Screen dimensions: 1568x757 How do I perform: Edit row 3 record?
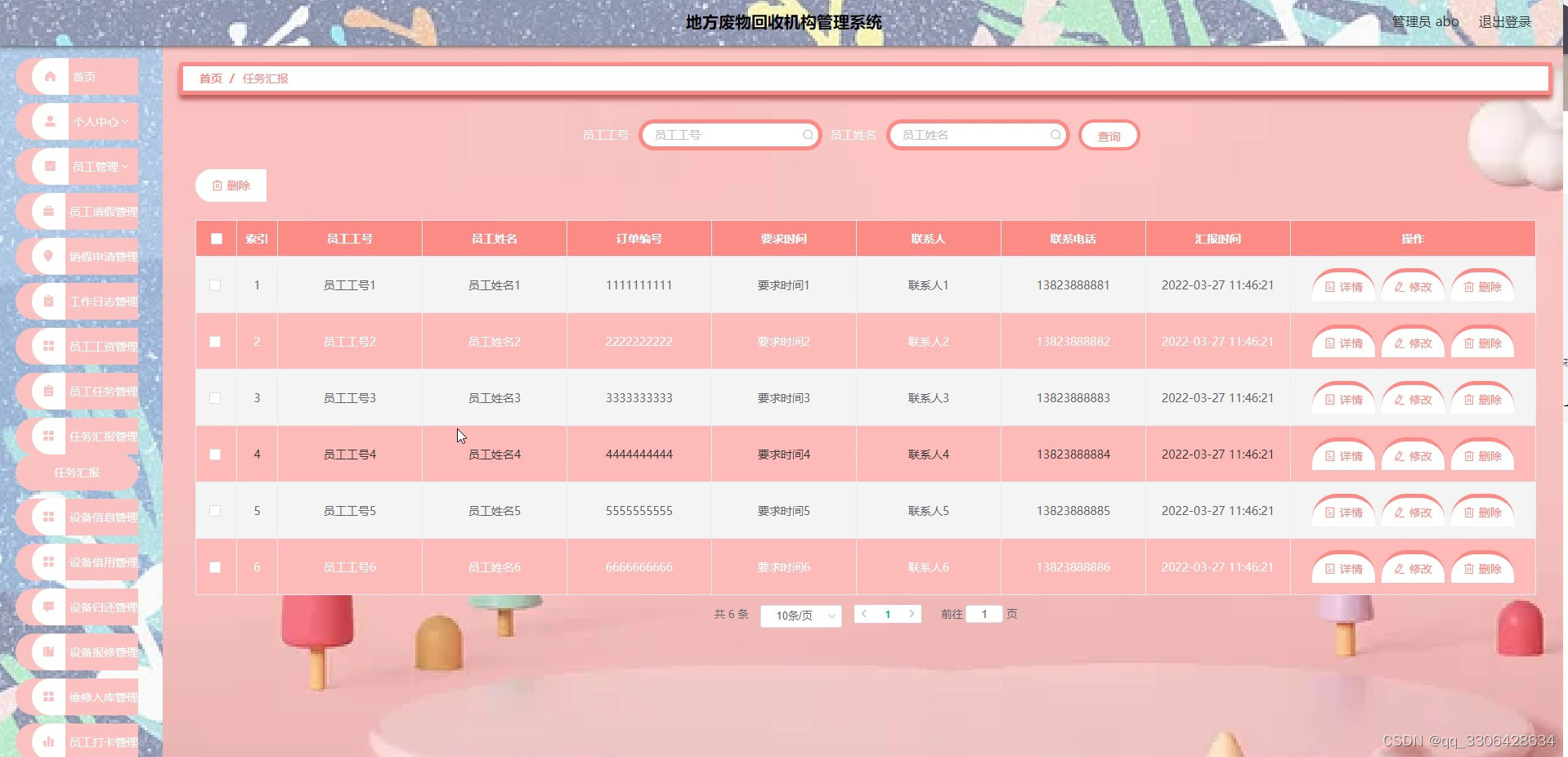point(1413,399)
